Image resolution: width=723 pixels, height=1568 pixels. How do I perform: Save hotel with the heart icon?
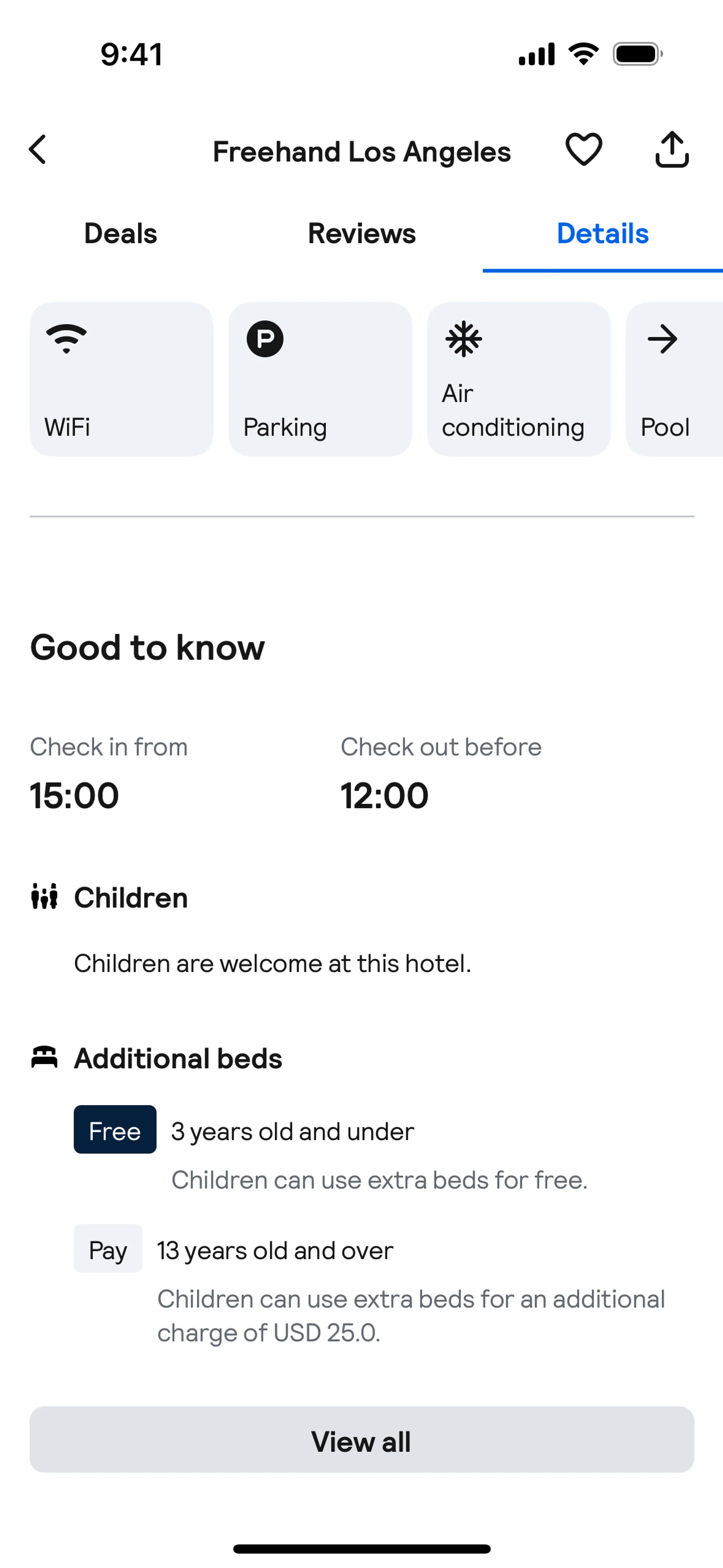[584, 149]
